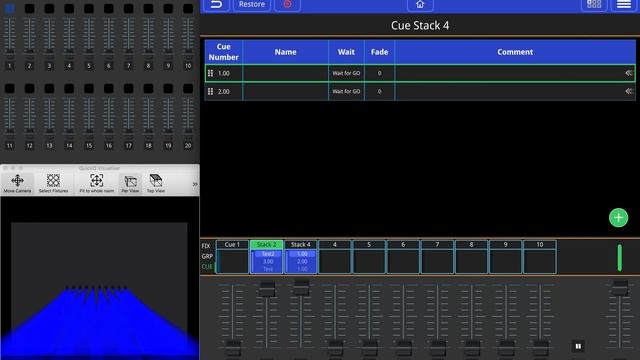Select the Comment column header
The width and height of the screenshot is (640, 360).
[515, 52]
